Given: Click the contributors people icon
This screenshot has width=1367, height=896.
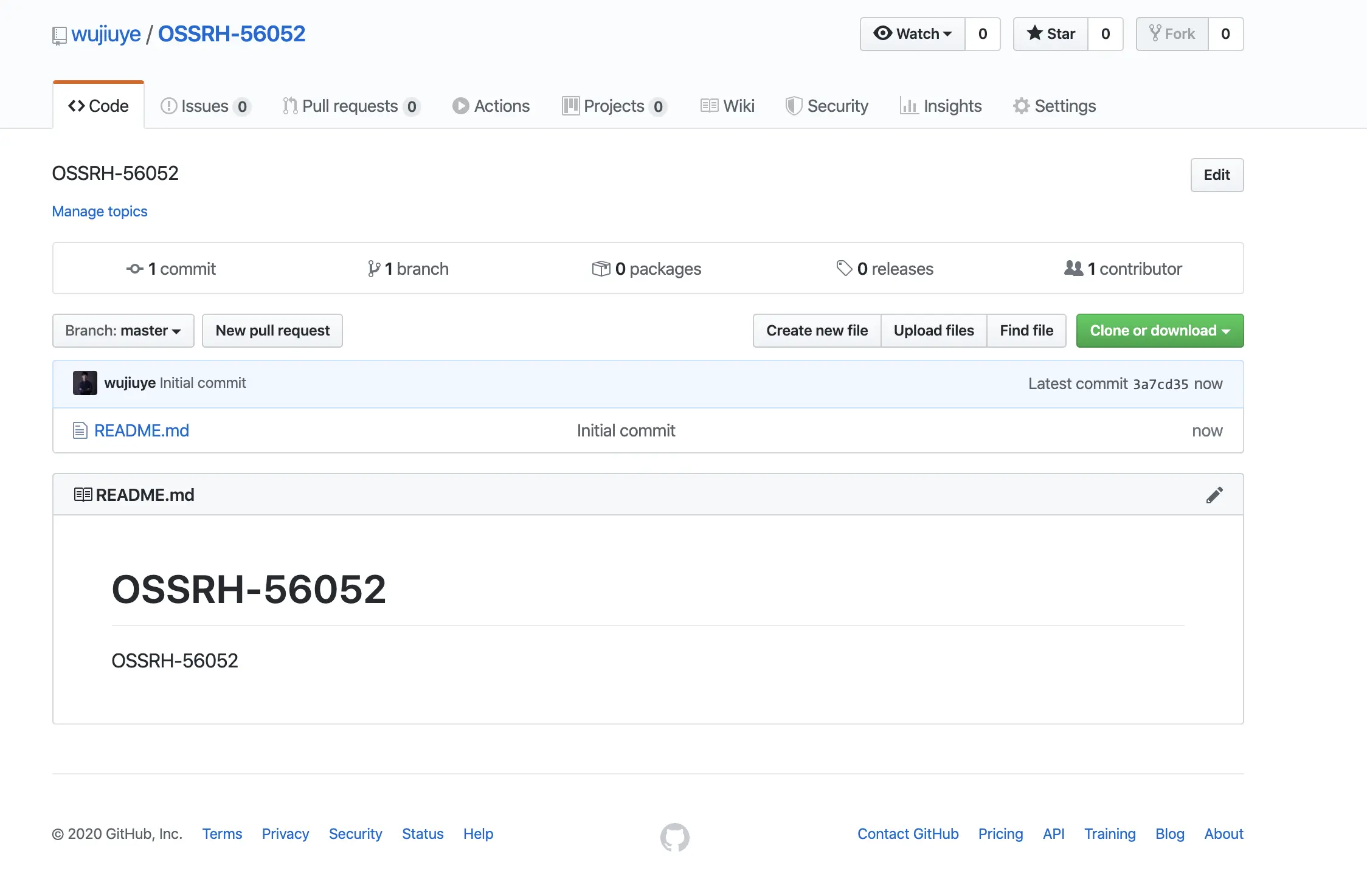Looking at the screenshot, I should (1073, 268).
